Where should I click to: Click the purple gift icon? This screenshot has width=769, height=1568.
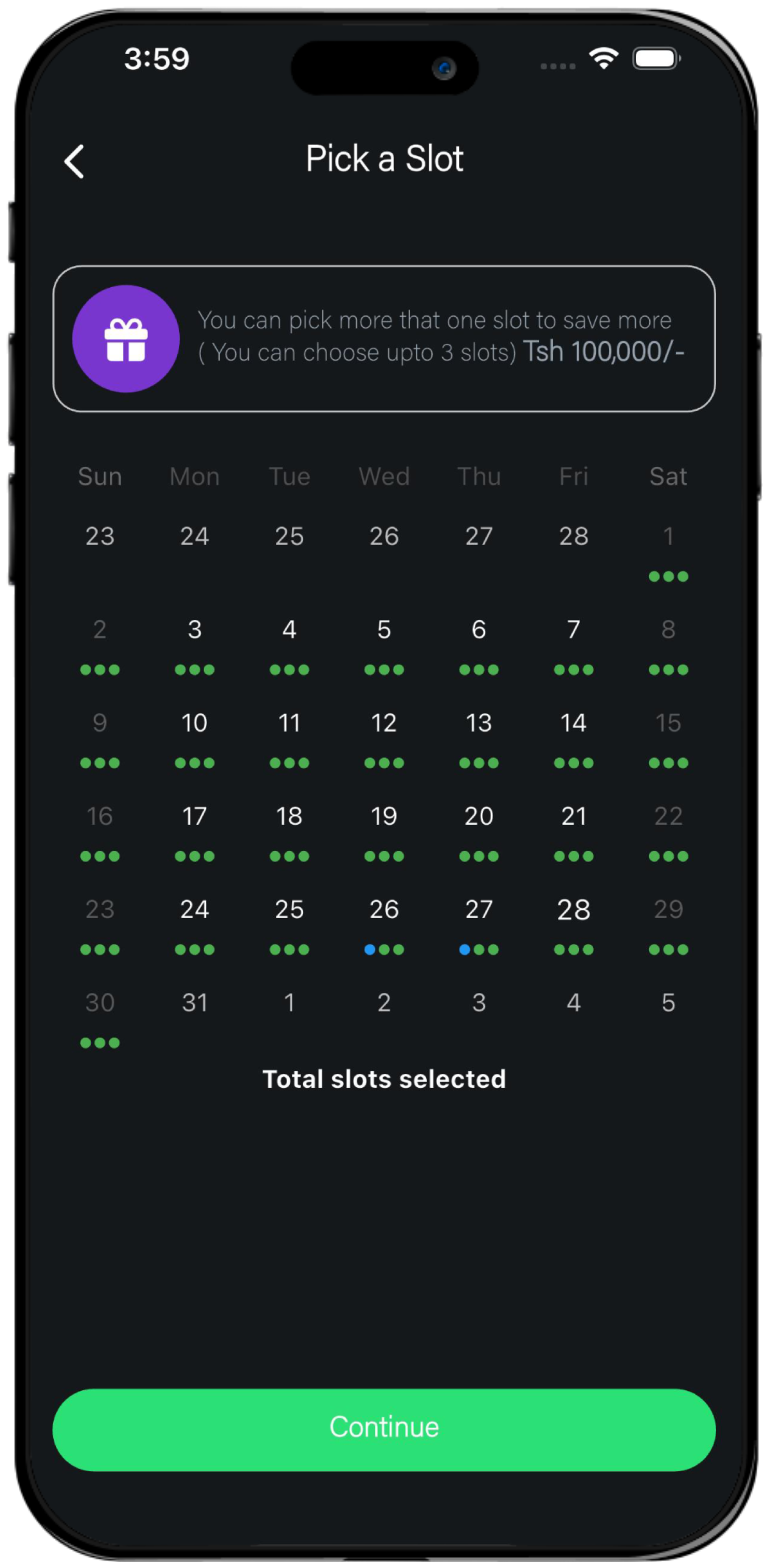click(126, 339)
